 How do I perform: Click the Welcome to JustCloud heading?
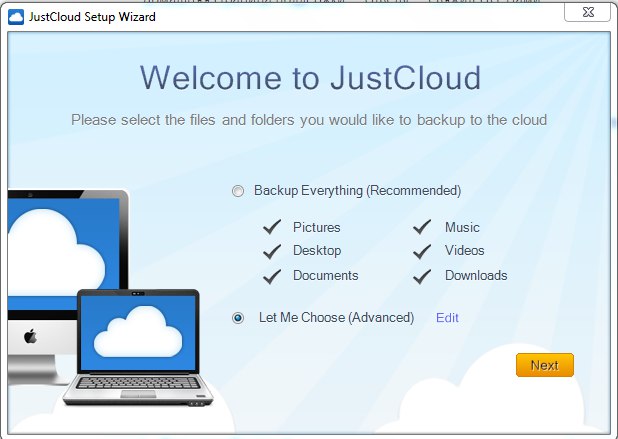(x=310, y=78)
